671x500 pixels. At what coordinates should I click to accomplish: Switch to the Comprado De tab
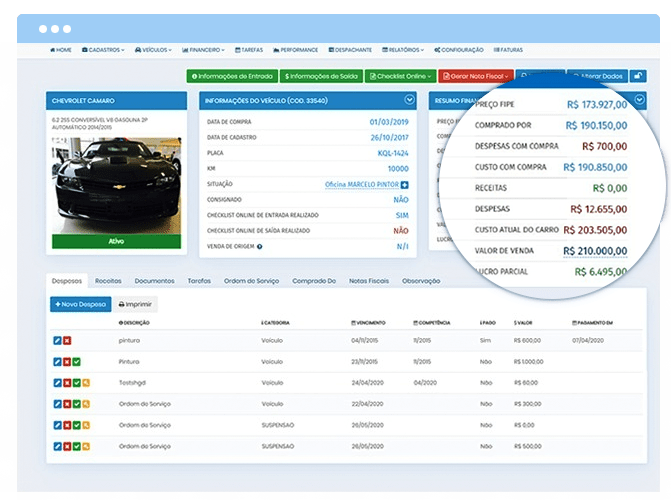point(314,281)
